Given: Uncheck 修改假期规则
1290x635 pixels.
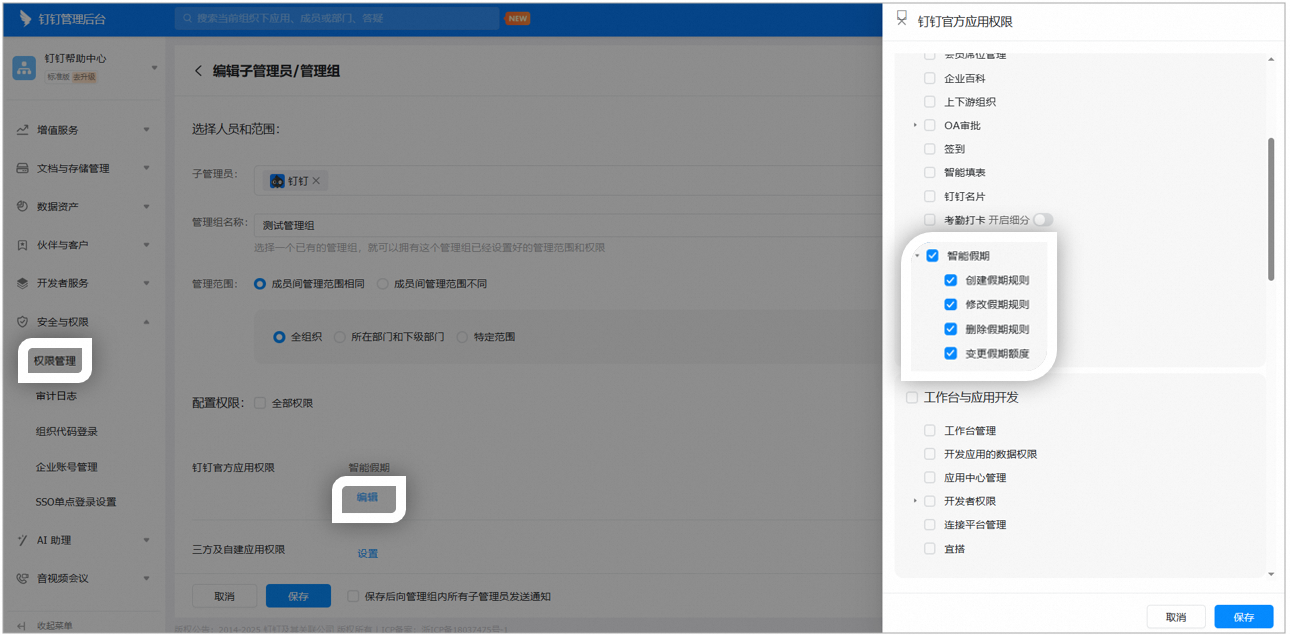Looking at the screenshot, I should pos(951,305).
